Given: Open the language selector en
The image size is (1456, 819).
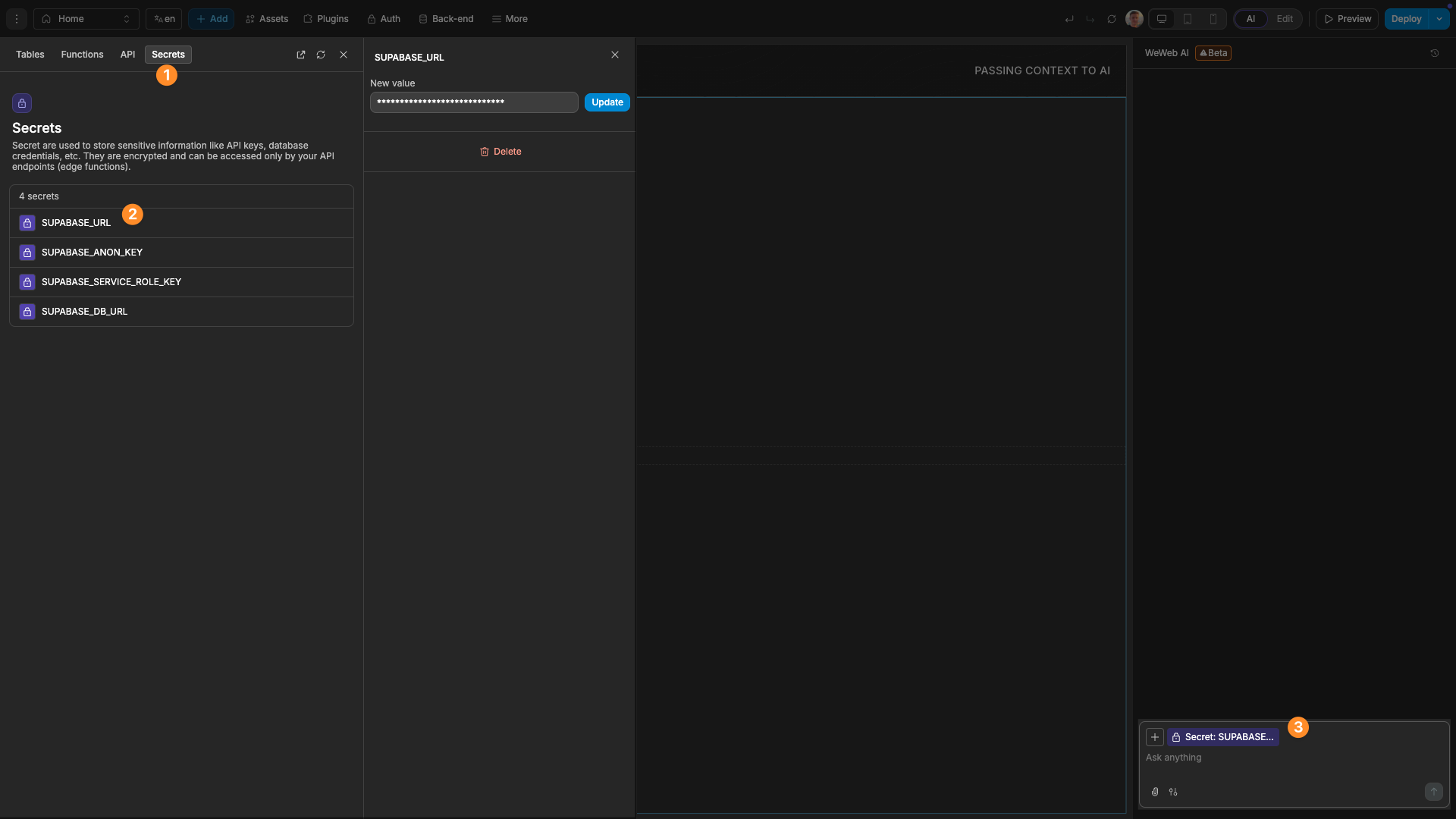Looking at the screenshot, I should 165,19.
